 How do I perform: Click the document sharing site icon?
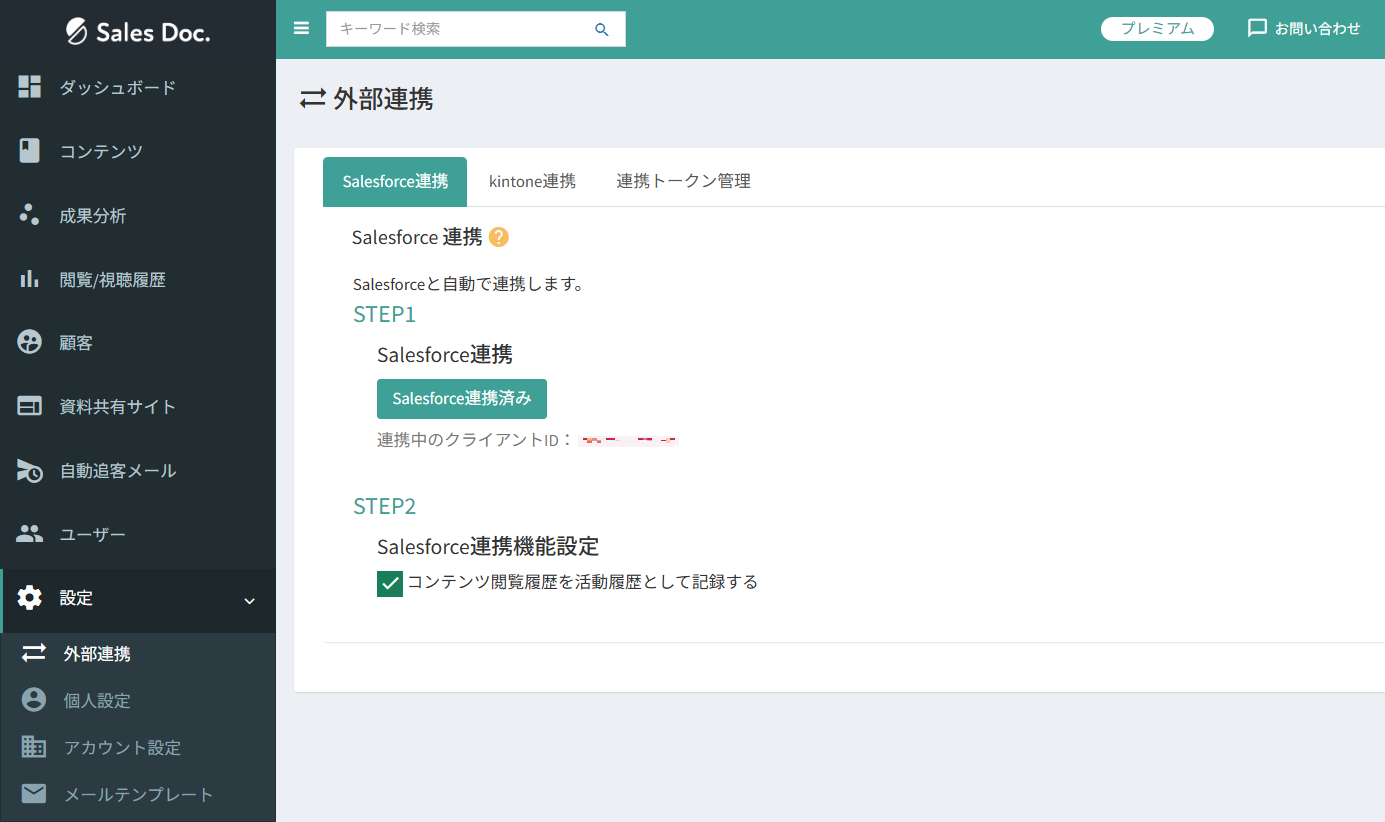[30, 406]
